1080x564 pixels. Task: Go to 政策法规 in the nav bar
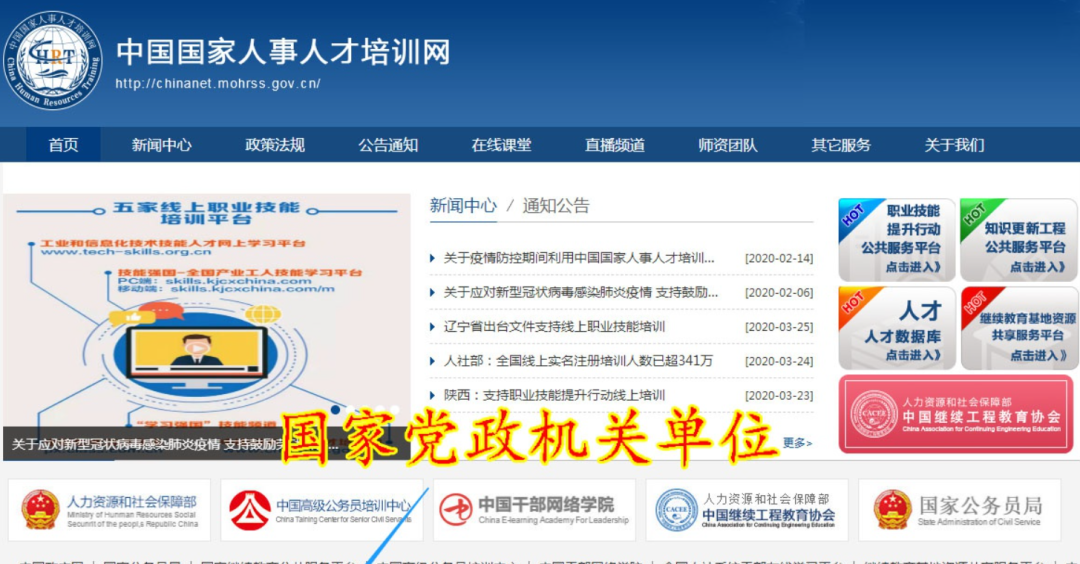coord(275,145)
